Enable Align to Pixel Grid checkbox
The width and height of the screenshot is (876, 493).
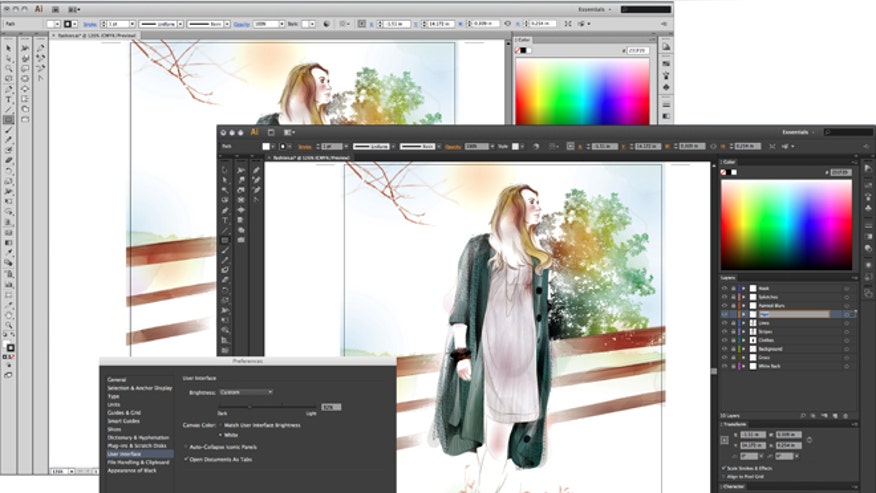coord(724,477)
